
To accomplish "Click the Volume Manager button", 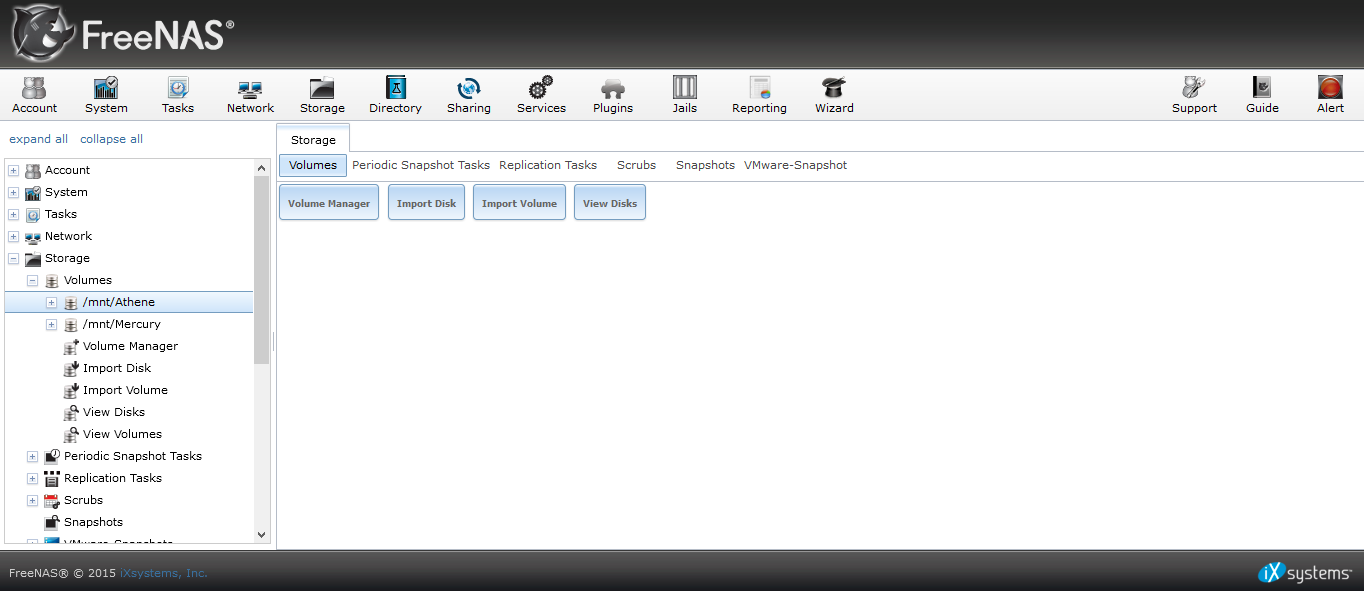I will 329,203.
